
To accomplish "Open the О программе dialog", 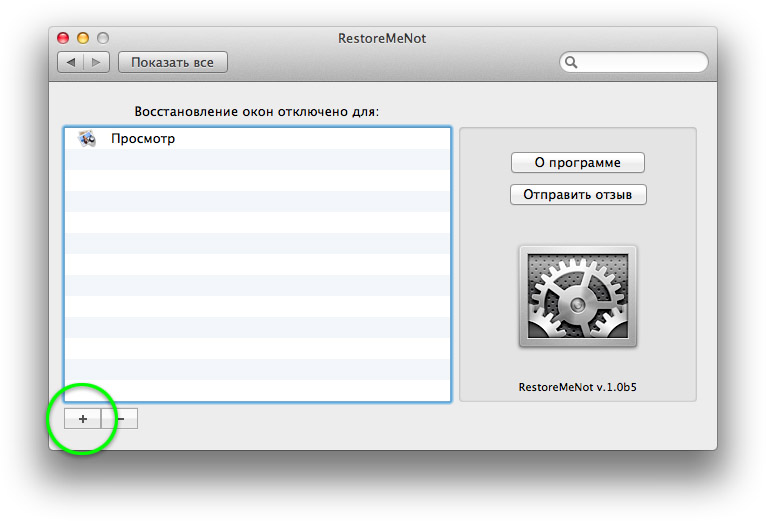I will click(x=577, y=162).
